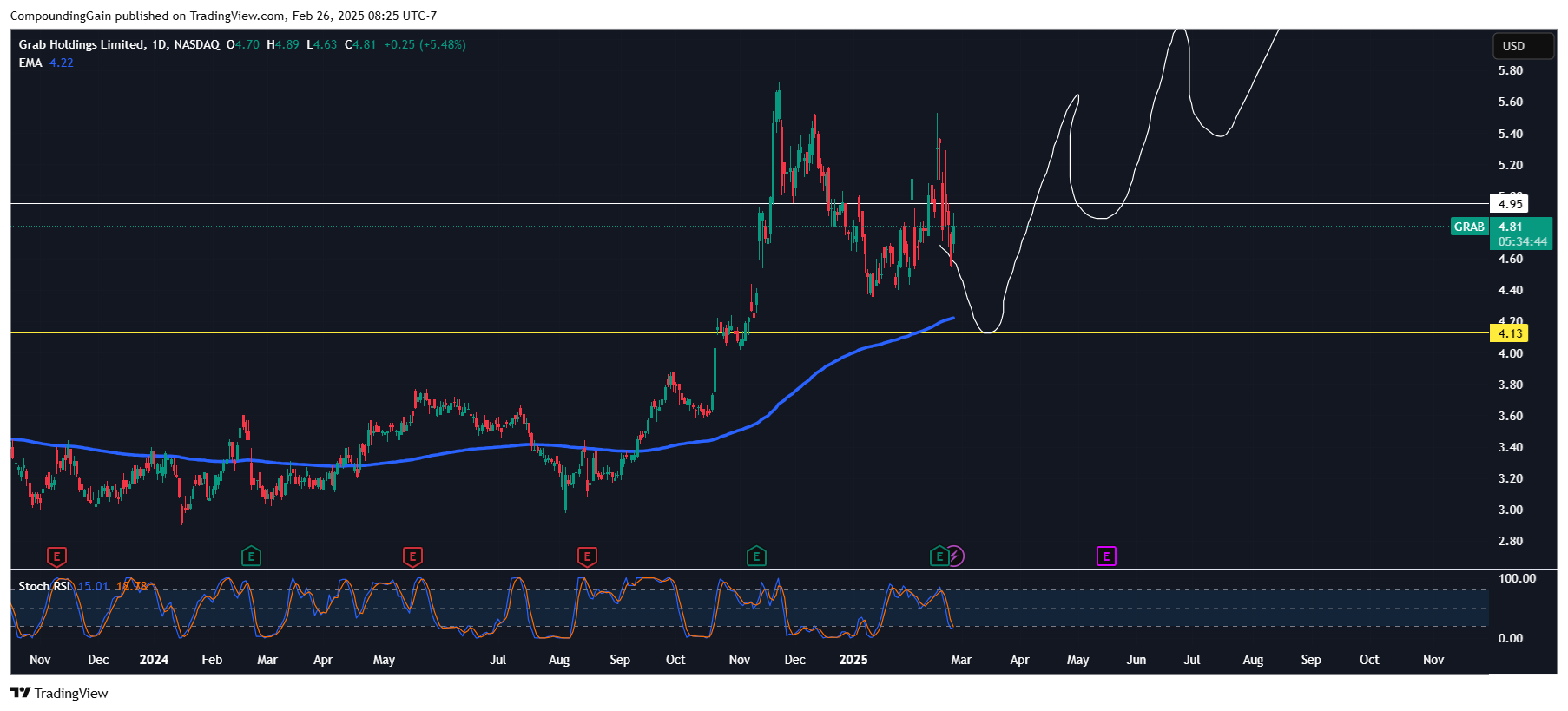This screenshot has width=1568, height=711.
Task: Click the 100.00 value on the Stoch RSI scale
Action: pos(1517,578)
